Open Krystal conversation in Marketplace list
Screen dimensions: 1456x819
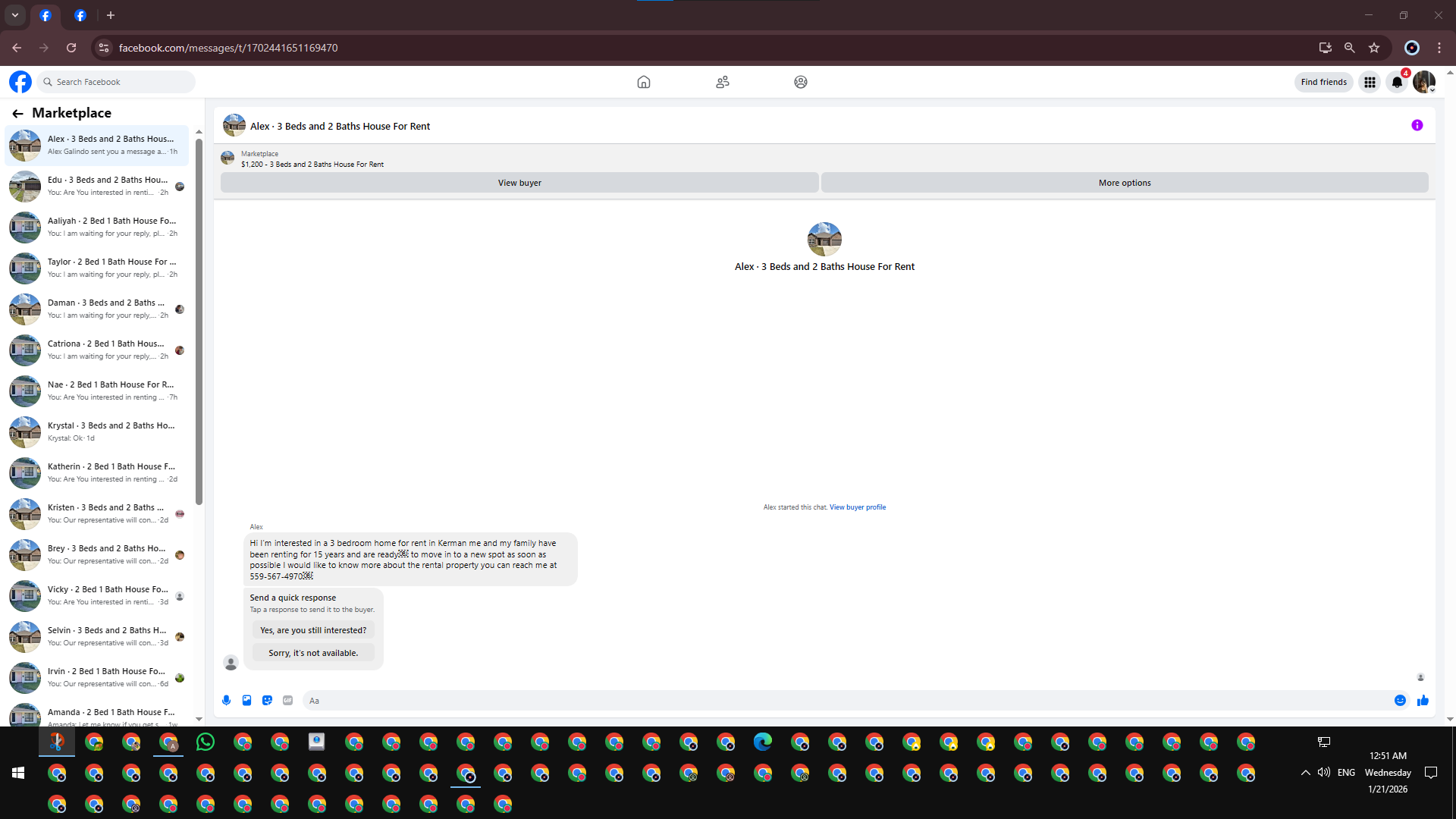pyautogui.click(x=97, y=432)
